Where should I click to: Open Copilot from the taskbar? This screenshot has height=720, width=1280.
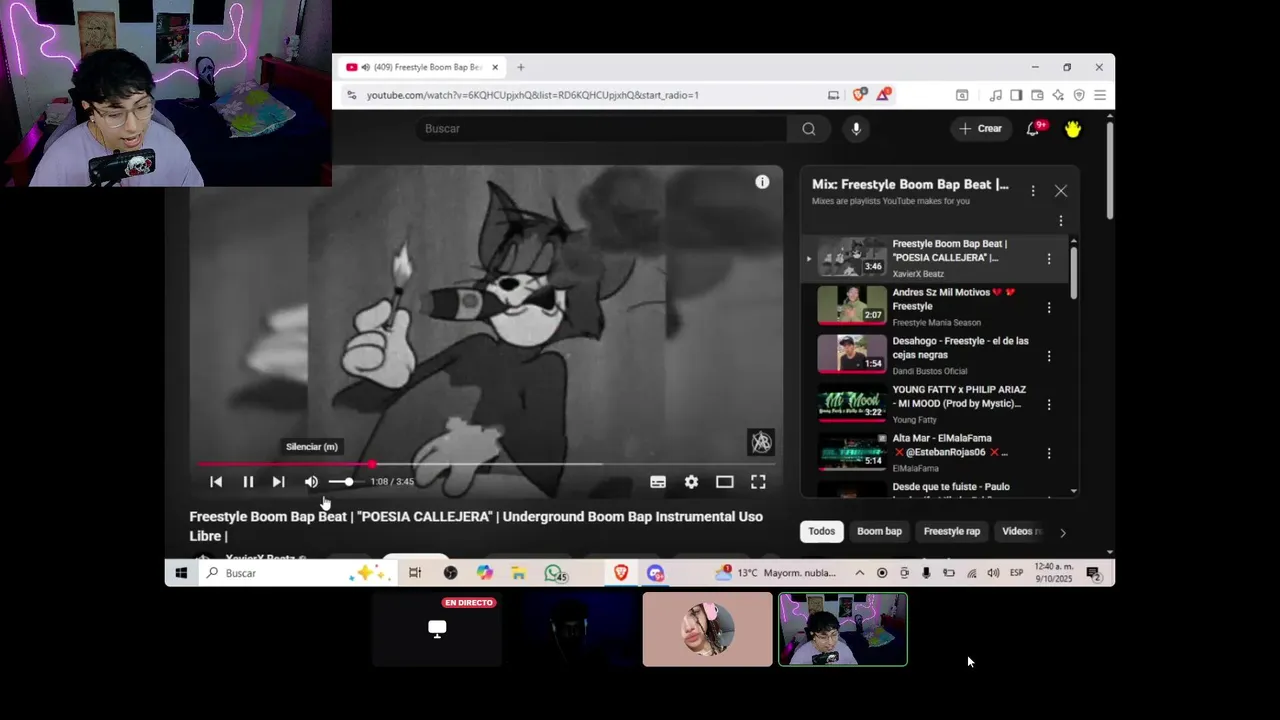point(485,573)
